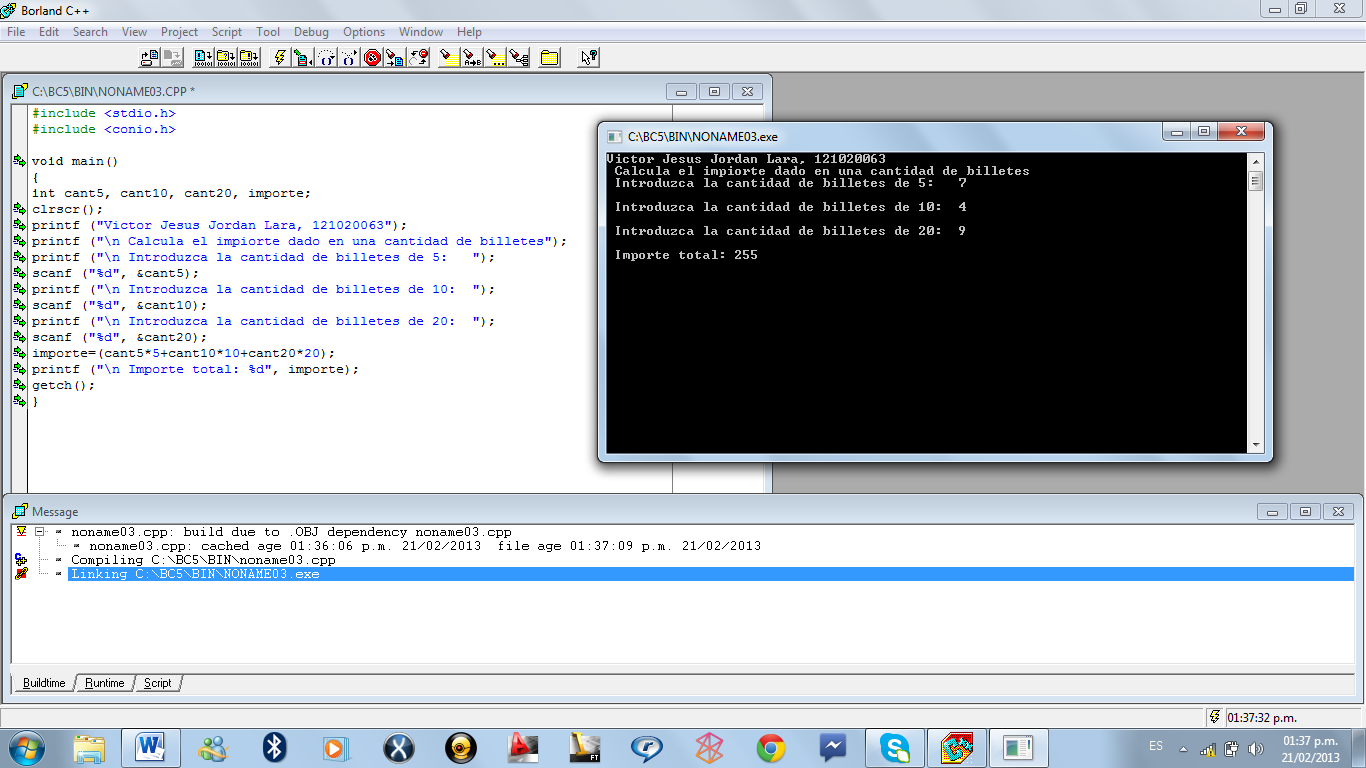This screenshot has width=1366, height=768.
Task: Open the Search menu
Action: tap(90, 31)
